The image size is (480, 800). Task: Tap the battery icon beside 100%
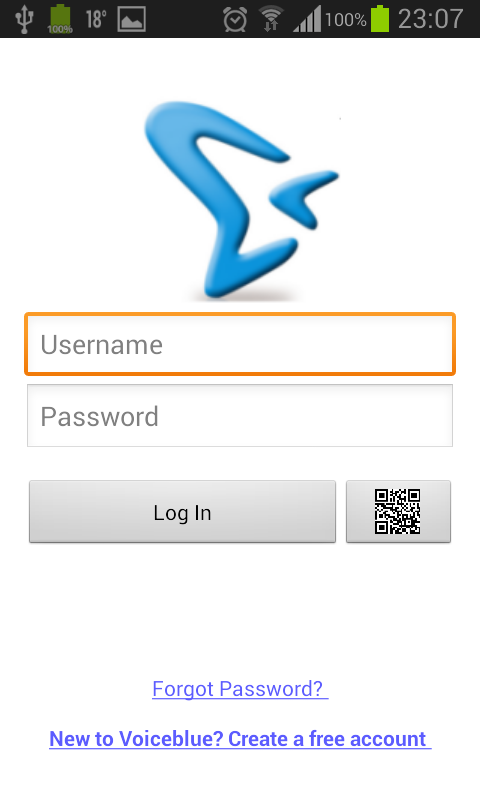tap(380, 18)
